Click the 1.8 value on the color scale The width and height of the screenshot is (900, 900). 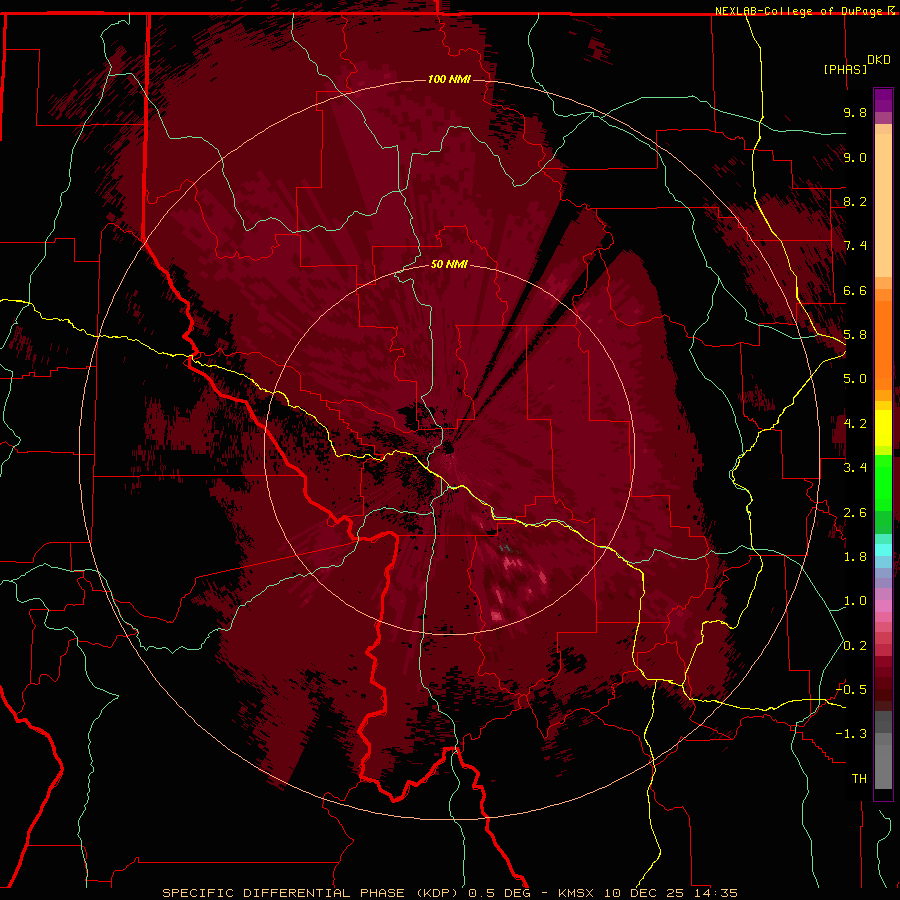[x=855, y=557]
